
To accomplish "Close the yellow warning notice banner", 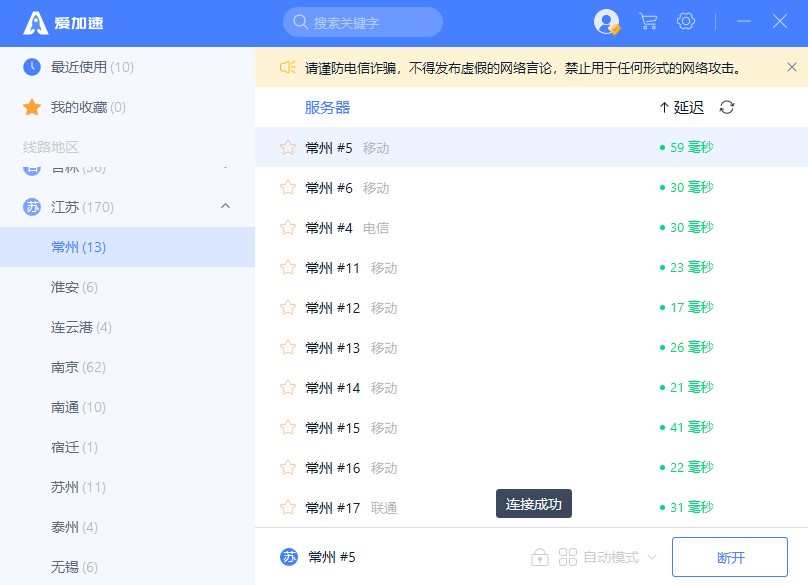I will 792,67.
